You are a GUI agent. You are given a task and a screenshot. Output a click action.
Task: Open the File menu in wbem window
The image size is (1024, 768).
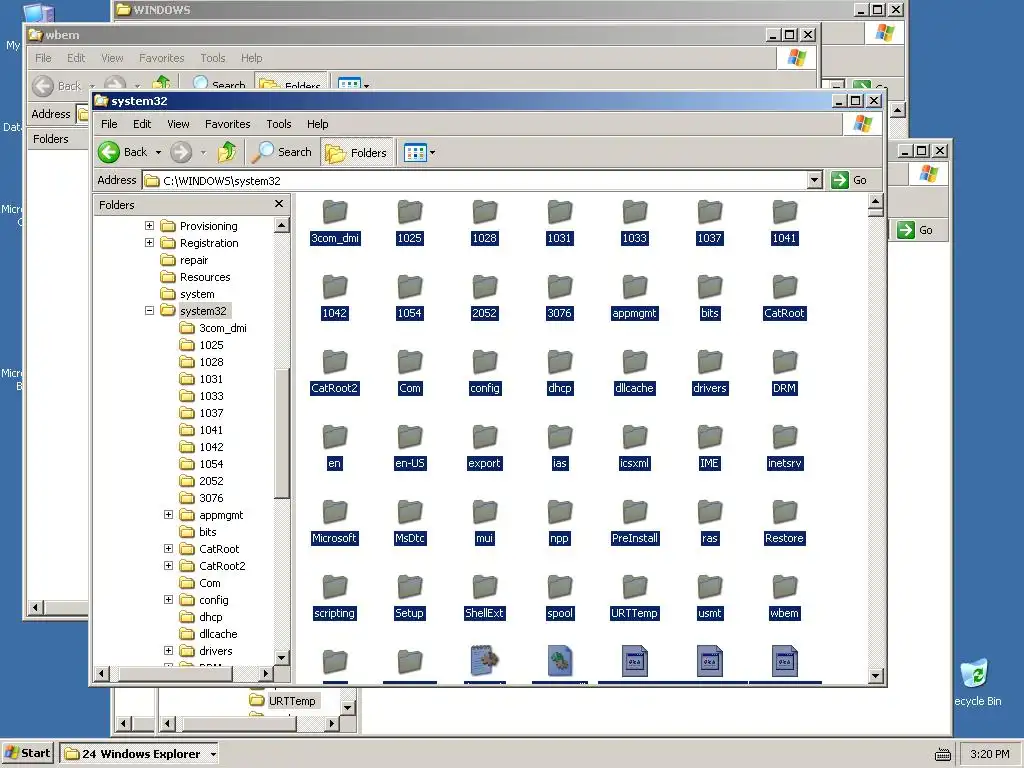[43, 58]
